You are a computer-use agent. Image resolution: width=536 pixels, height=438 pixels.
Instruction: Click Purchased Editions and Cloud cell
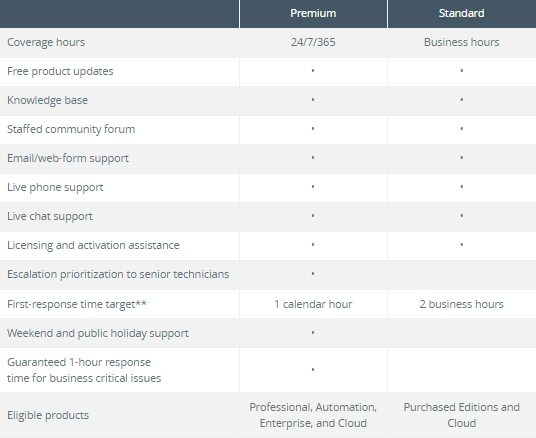coord(461,415)
